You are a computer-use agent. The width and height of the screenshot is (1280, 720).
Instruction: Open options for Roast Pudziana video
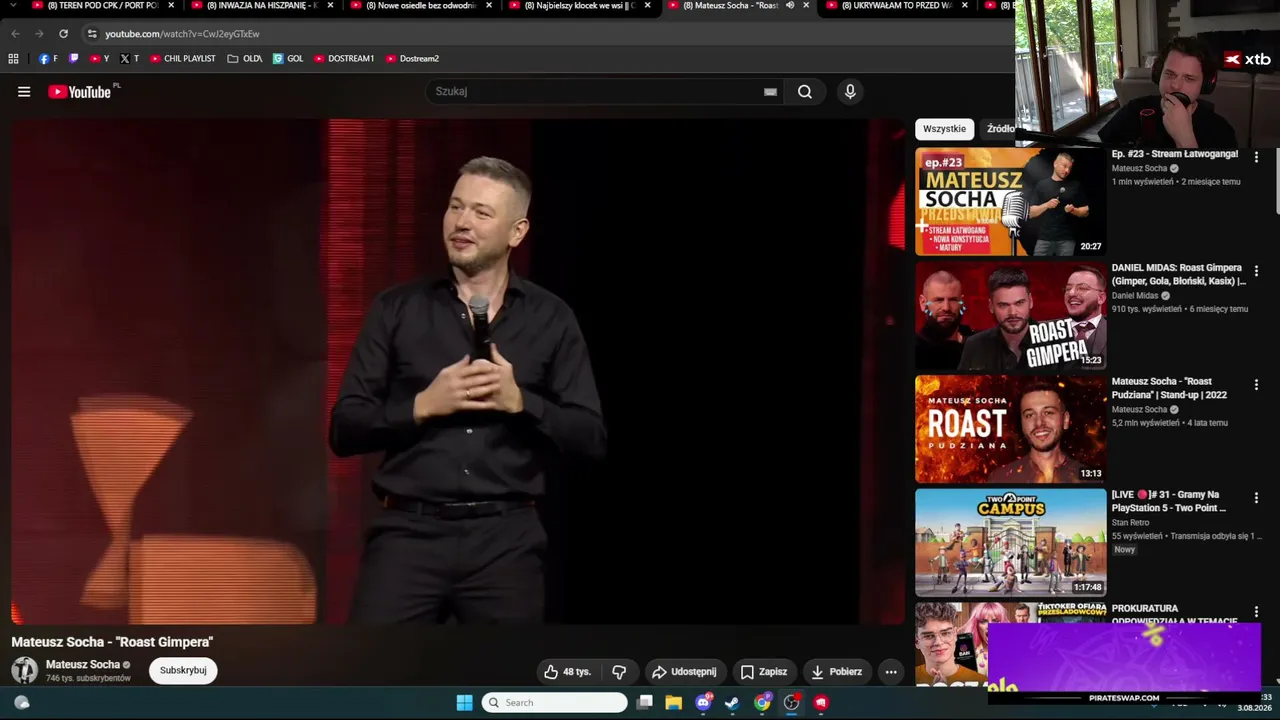point(1256,384)
